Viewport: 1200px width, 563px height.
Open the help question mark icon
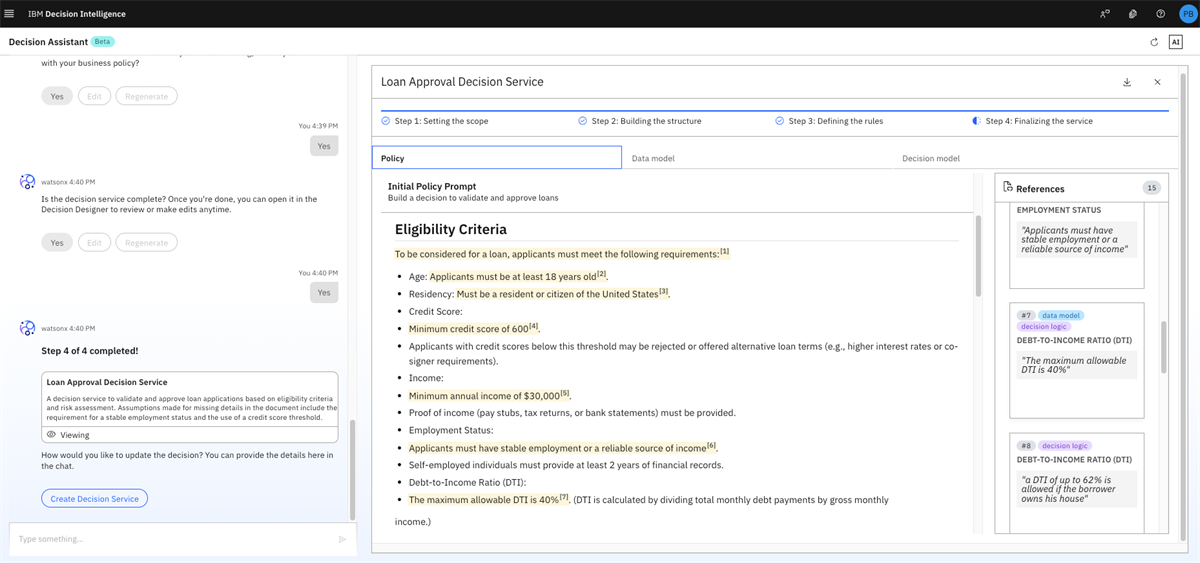coord(1160,14)
